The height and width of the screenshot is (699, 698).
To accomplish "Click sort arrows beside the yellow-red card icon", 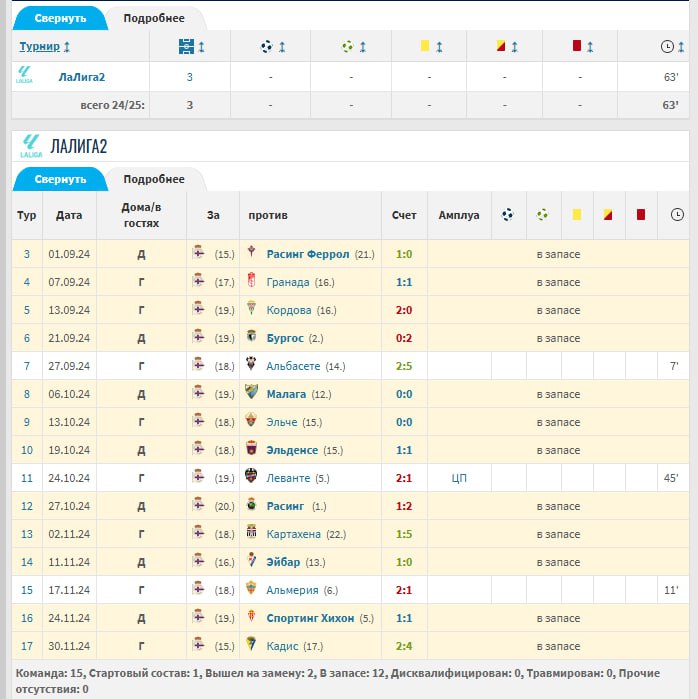I will pyautogui.click(x=514, y=47).
